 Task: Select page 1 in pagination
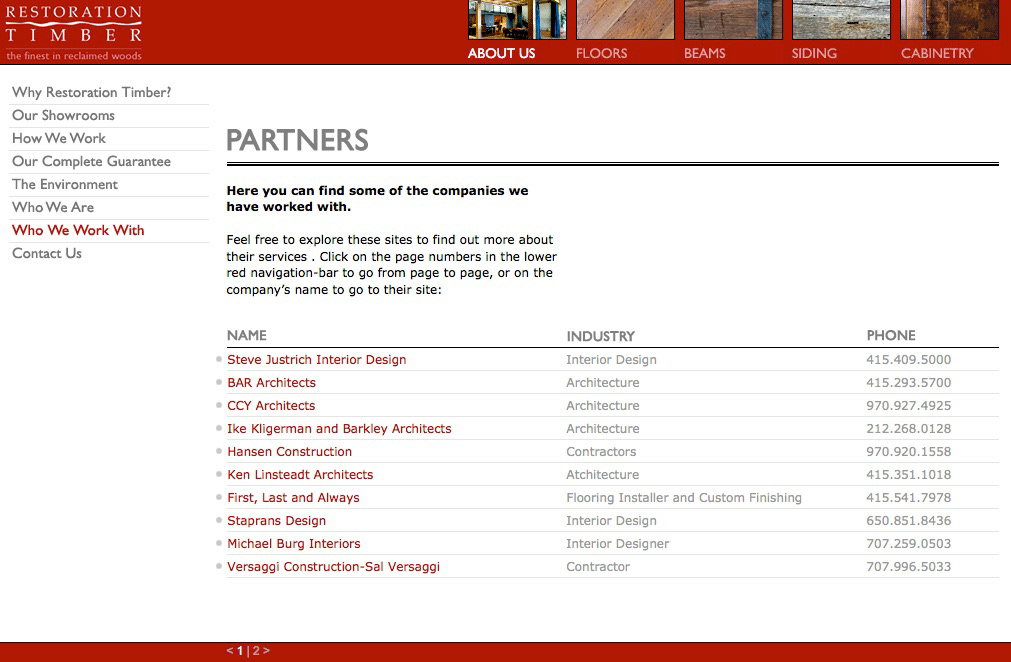click(x=240, y=650)
